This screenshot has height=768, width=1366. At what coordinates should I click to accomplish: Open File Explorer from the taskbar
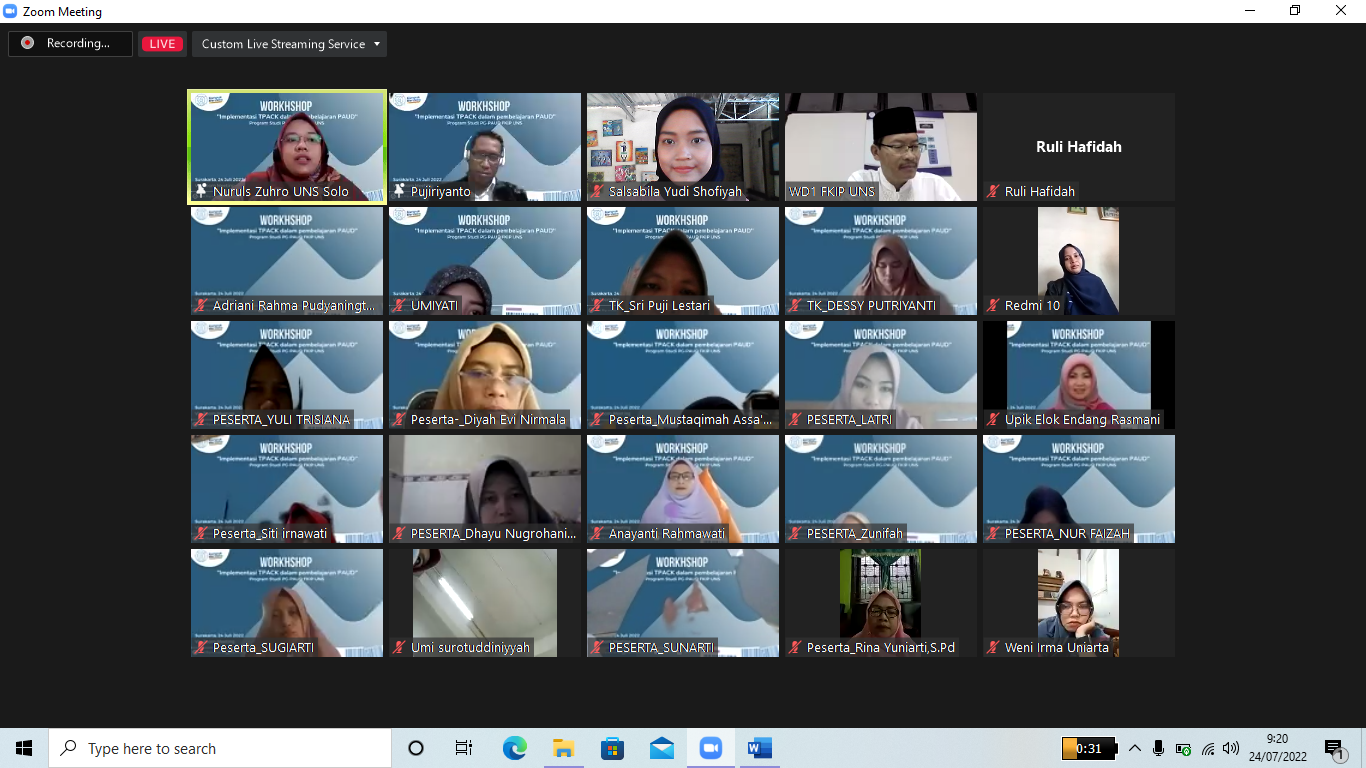pyautogui.click(x=563, y=748)
